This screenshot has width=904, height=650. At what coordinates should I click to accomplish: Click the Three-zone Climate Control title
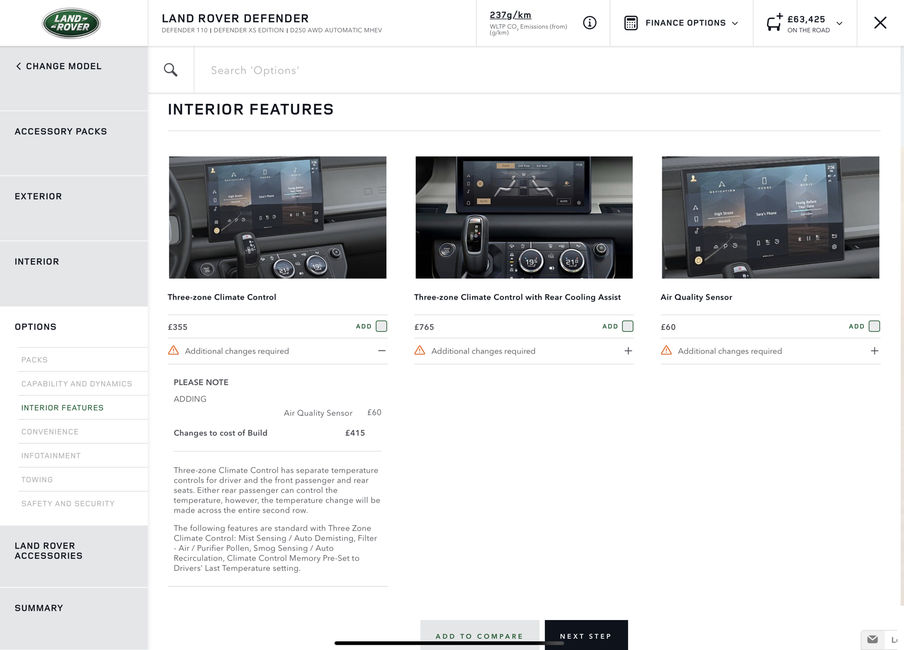(x=222, y=297)
